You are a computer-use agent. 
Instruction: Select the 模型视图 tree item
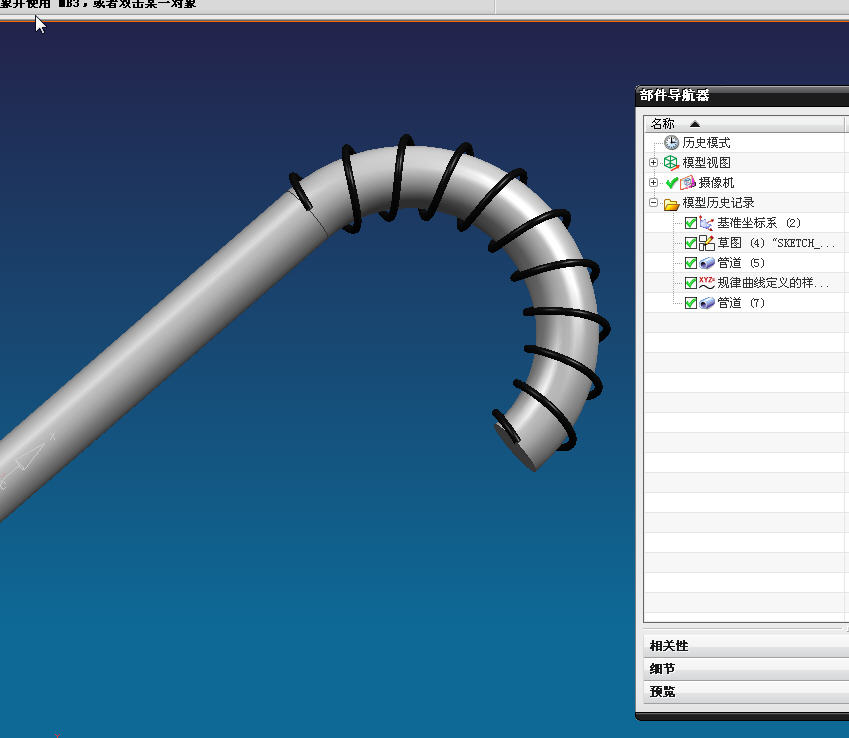pos(707,162)
